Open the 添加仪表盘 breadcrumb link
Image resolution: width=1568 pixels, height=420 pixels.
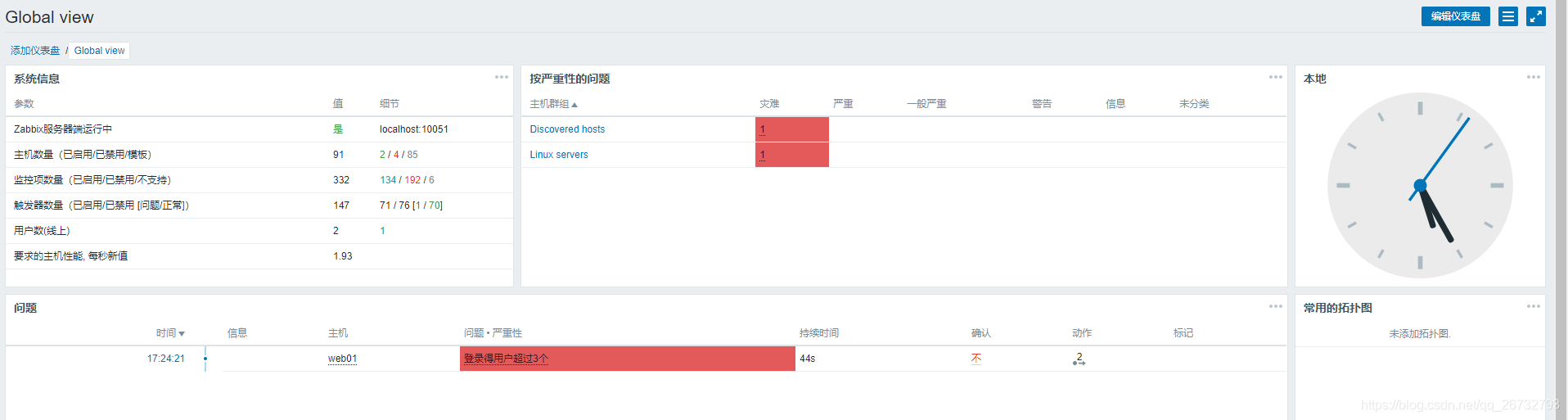coord(35,51)
